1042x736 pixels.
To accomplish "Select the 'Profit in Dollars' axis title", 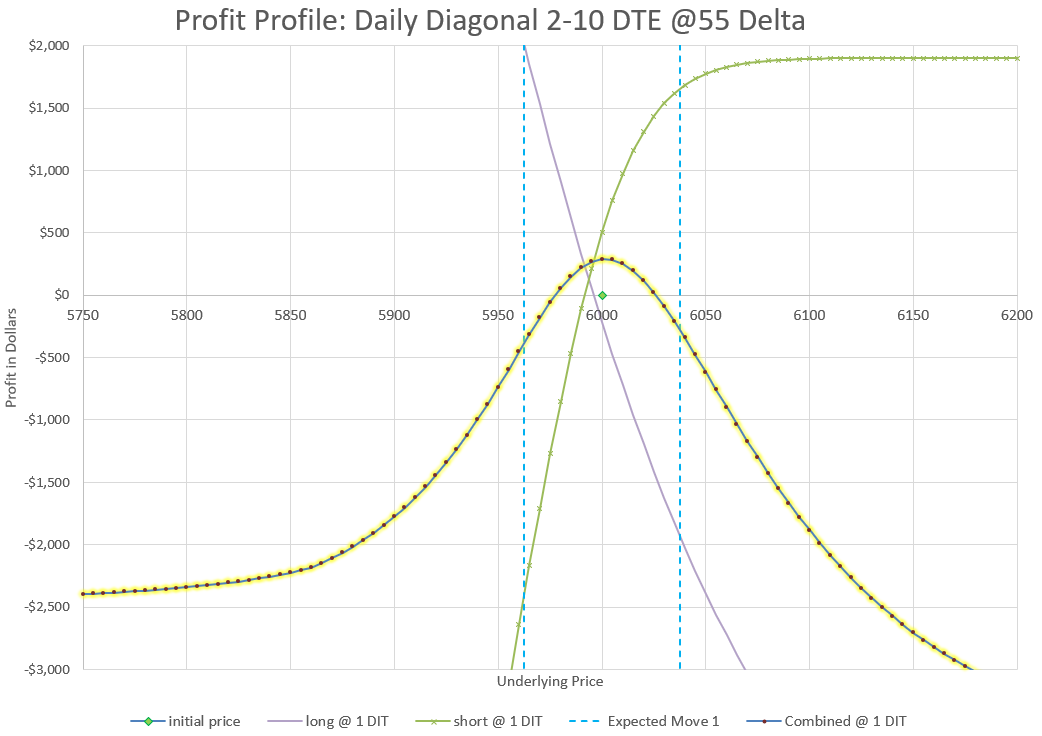I will click(x=11, y=358).
